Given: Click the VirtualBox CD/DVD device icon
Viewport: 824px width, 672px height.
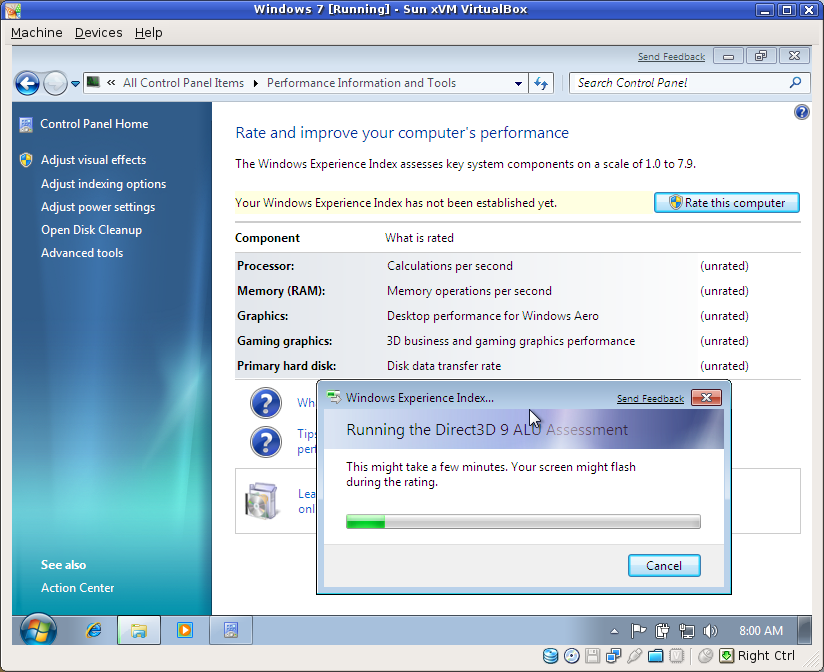Looking at the screenshot, I should (571, 655).
